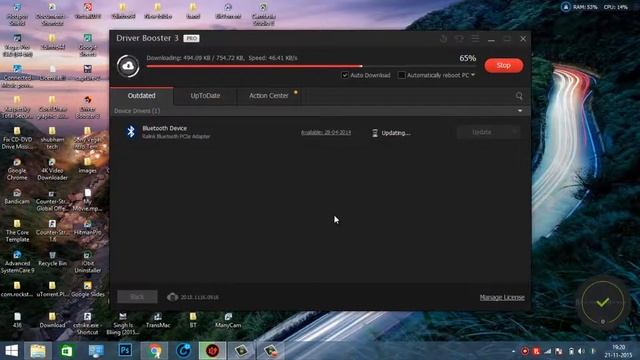Click the green checkmark desktop widget

pyautogui.click(x=602, y=302)
